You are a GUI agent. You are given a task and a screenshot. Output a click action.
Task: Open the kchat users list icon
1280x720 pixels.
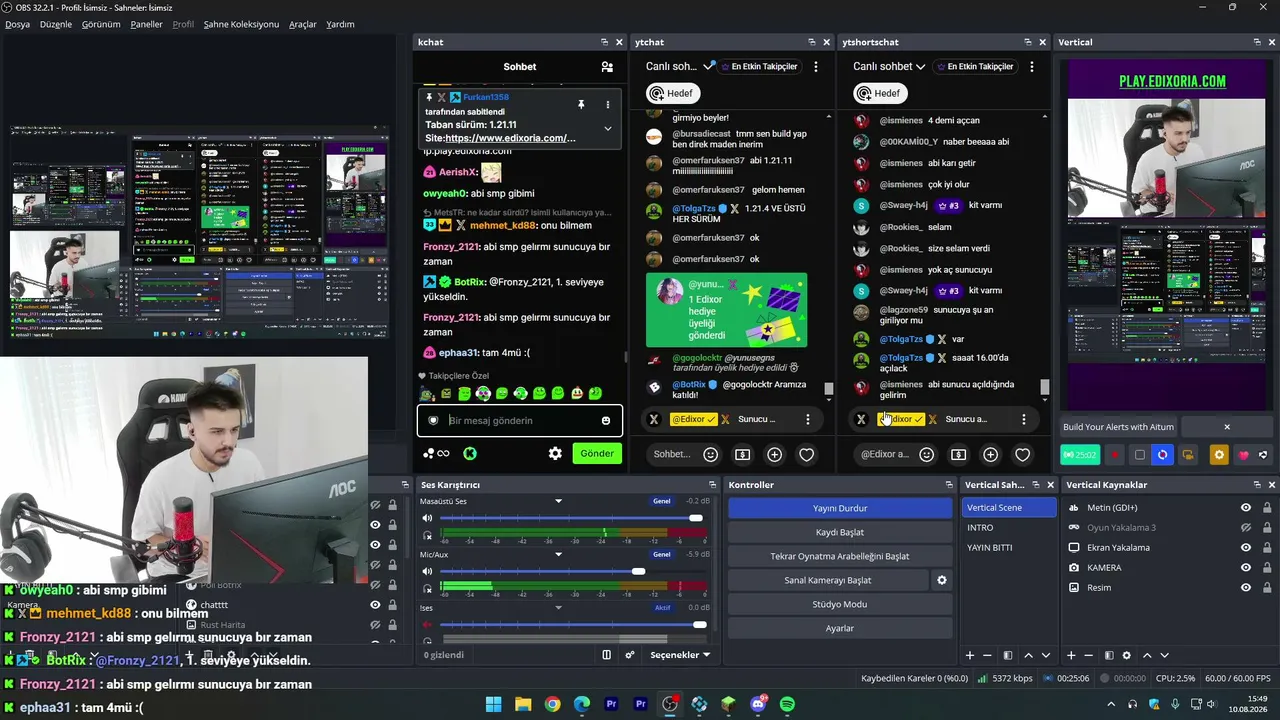(x=607, y=67)
